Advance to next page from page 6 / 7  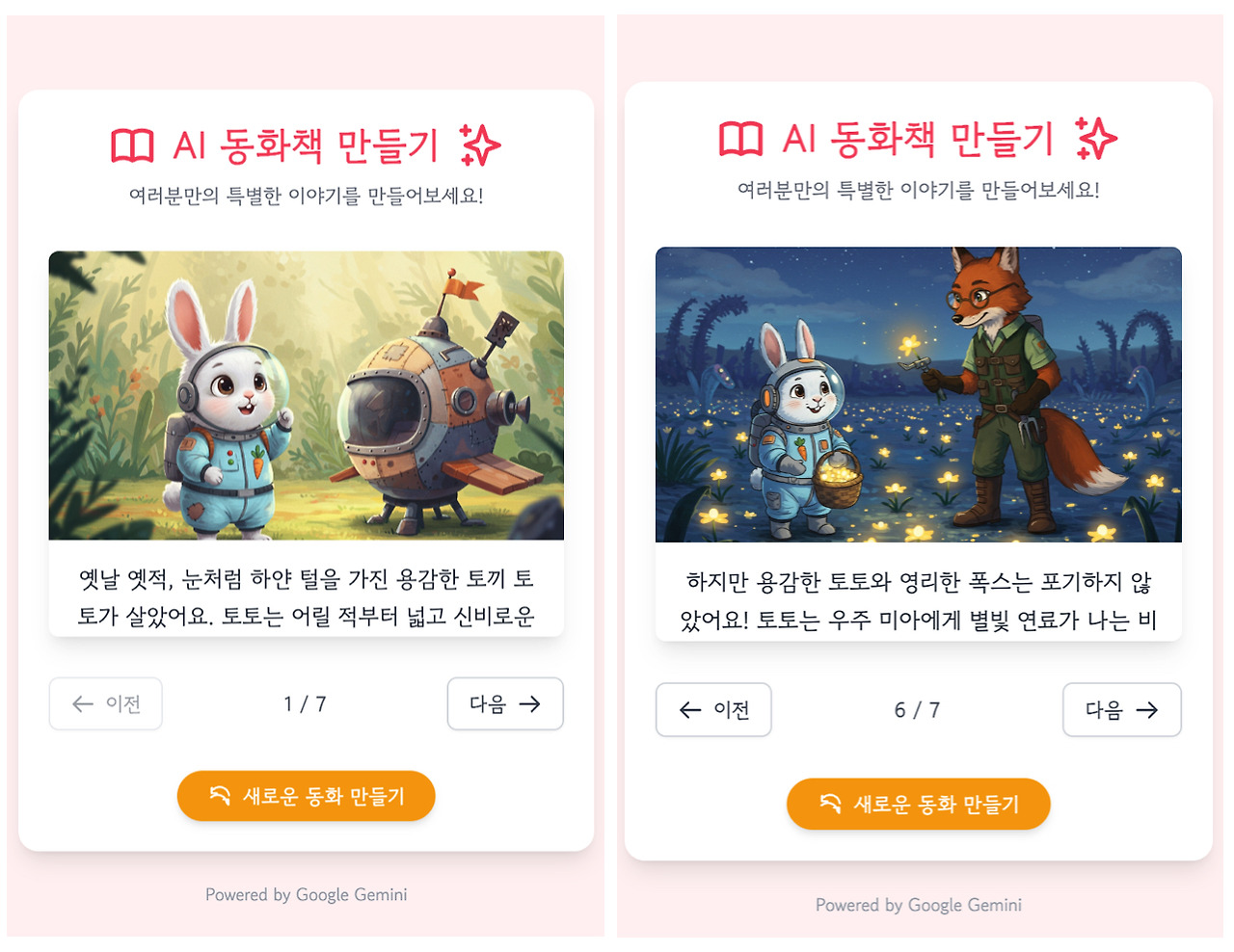point(1122,710)
